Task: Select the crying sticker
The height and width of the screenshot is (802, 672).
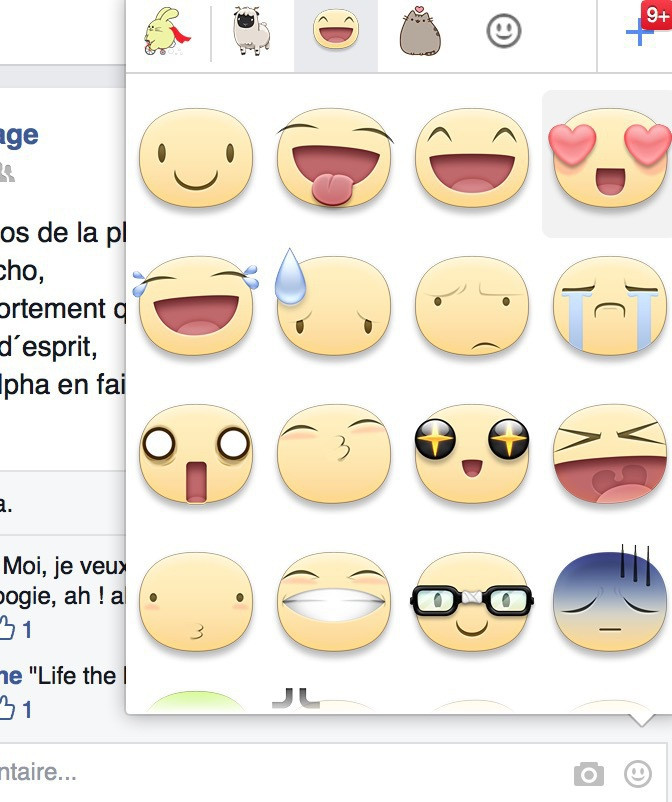Action: [x=610, y=305]
